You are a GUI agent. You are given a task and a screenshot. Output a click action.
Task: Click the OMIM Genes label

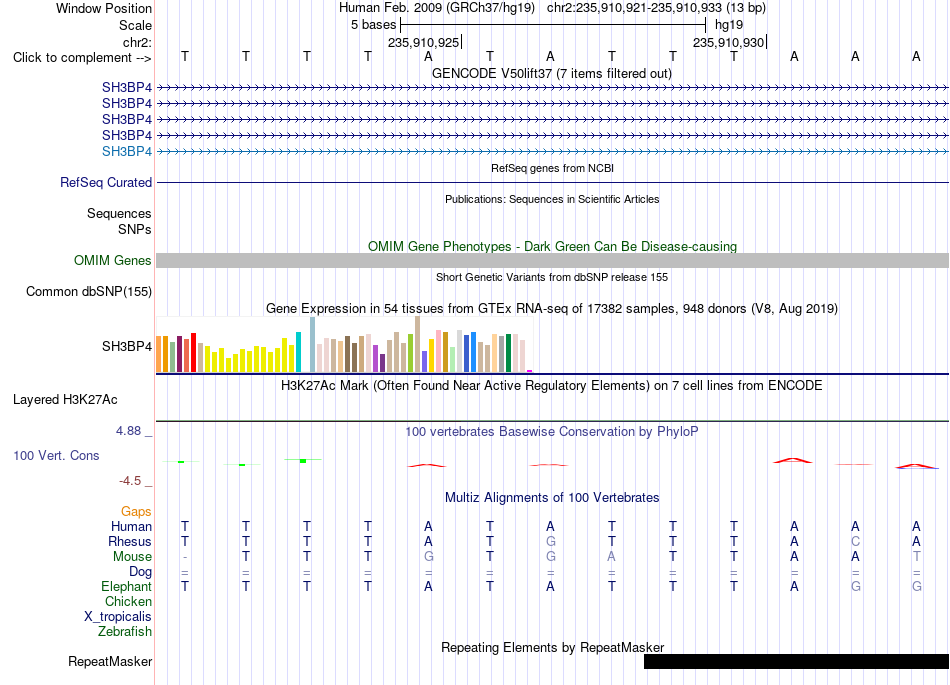113,260
